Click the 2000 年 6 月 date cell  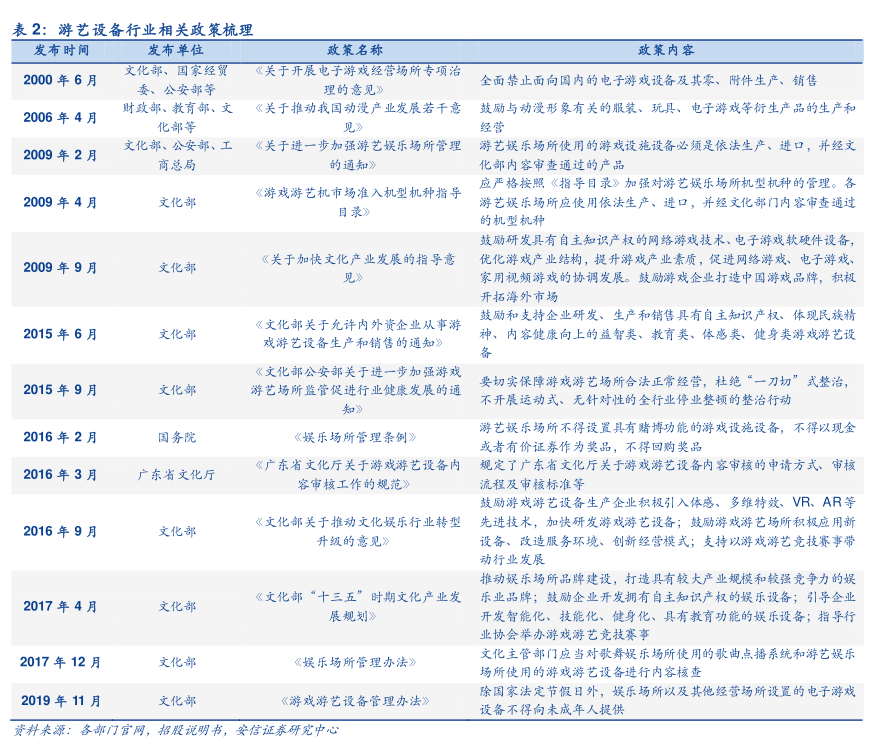tap(61, 80)
